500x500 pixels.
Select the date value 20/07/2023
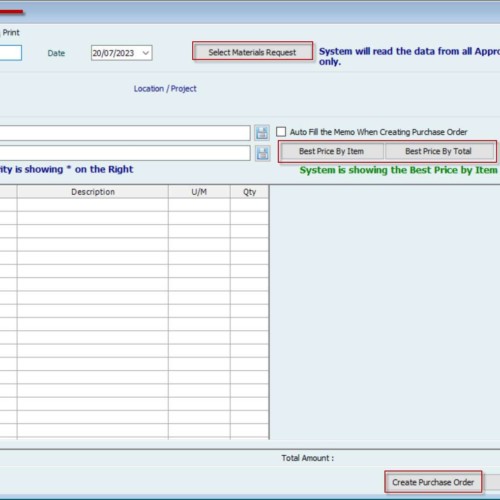coord(113,53)
